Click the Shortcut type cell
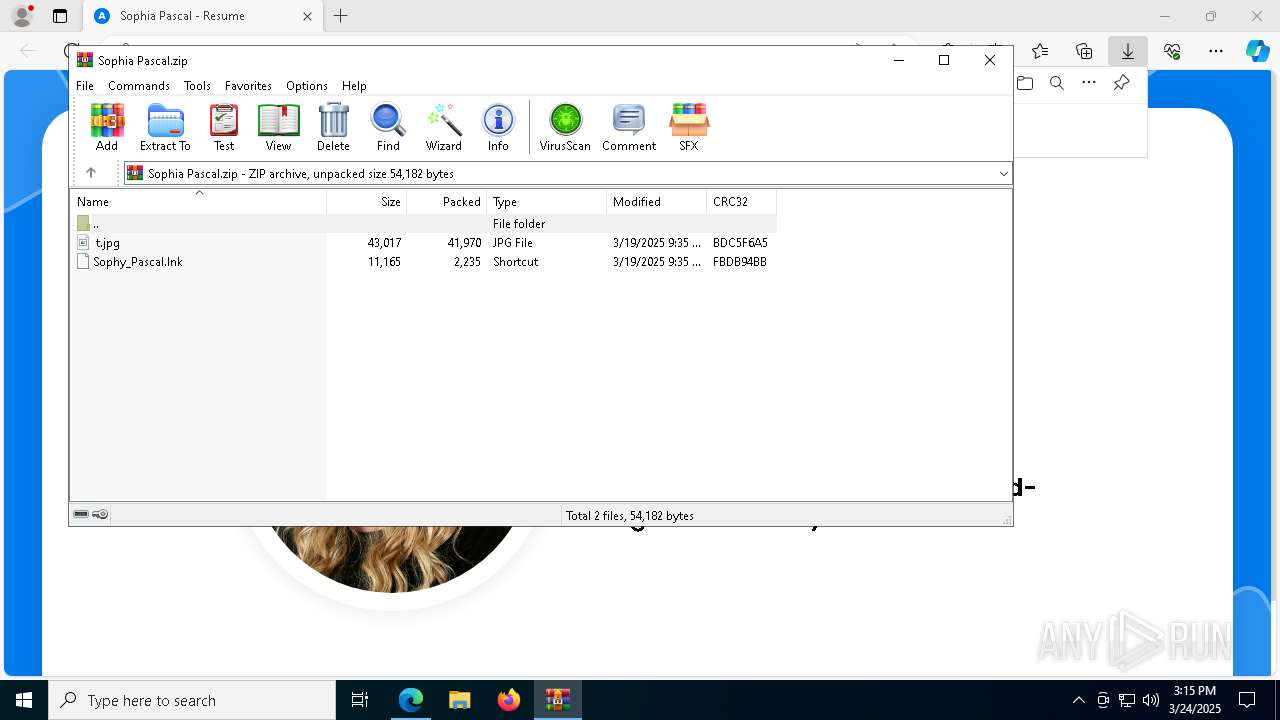 pyautogui.click(x=515, y=262)
